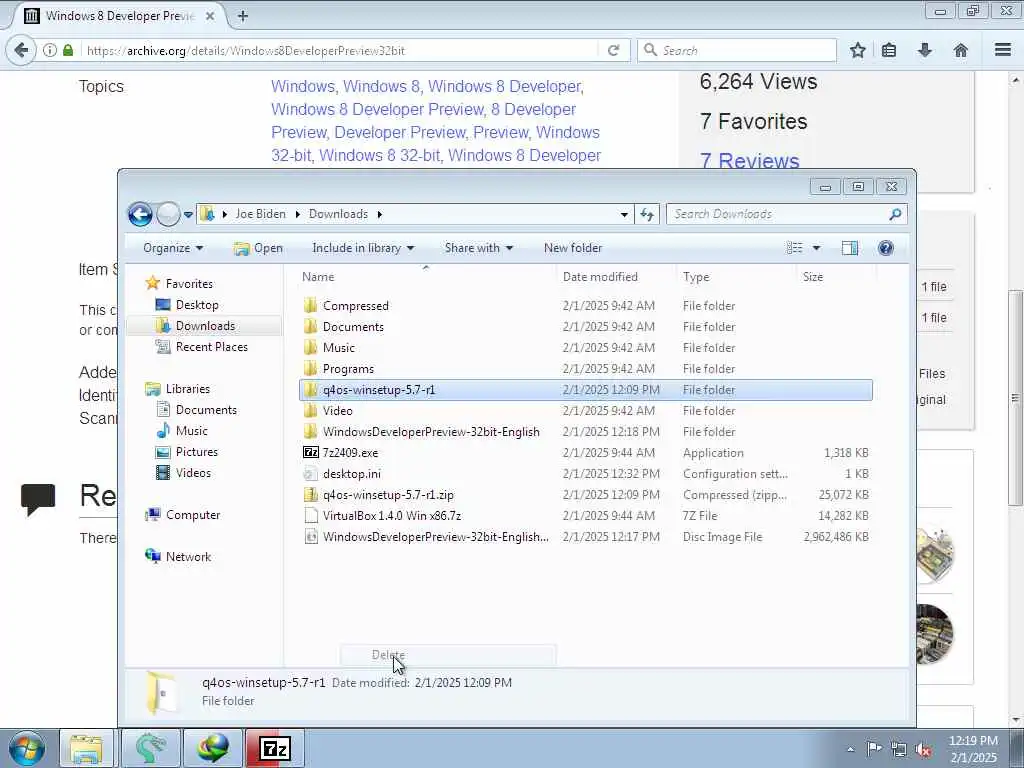Open the Videos library in the sidebar
This screenshot has width=1024, height=768.
tap(193, 473)
